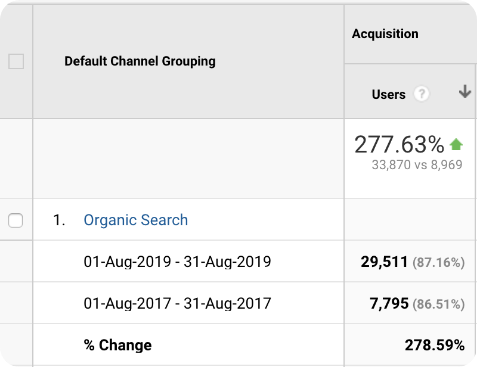Open the Organic Search channel link
The image size is (477, 367).
tap(136, 220)
